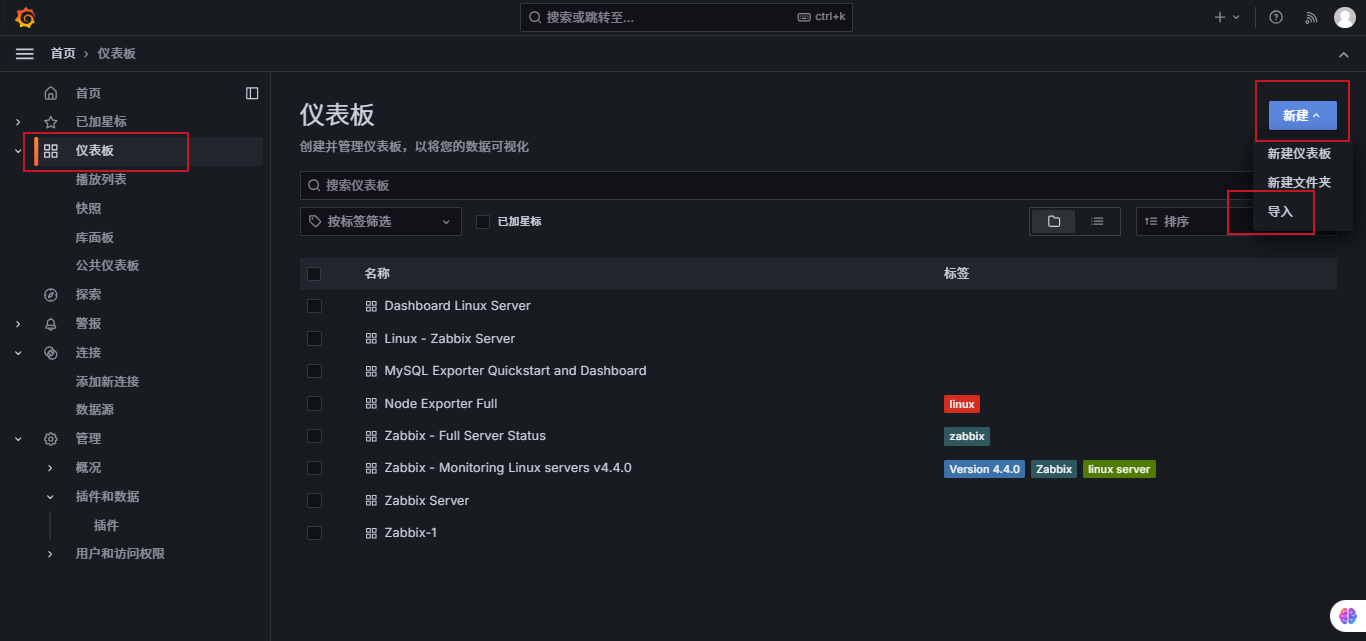
Task: Check the Node Exporter Full checkbox
Action: [x=314, y=404]
